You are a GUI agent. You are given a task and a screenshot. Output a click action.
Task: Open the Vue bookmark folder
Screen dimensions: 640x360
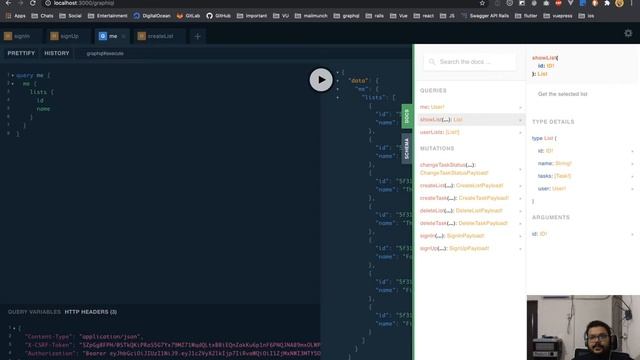[x=398, y=16]
